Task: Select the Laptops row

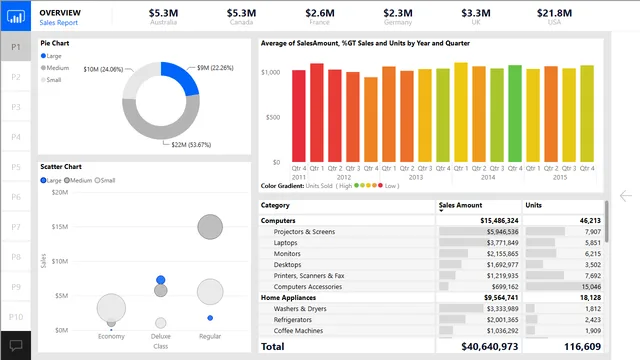Action: coord(431,242)
